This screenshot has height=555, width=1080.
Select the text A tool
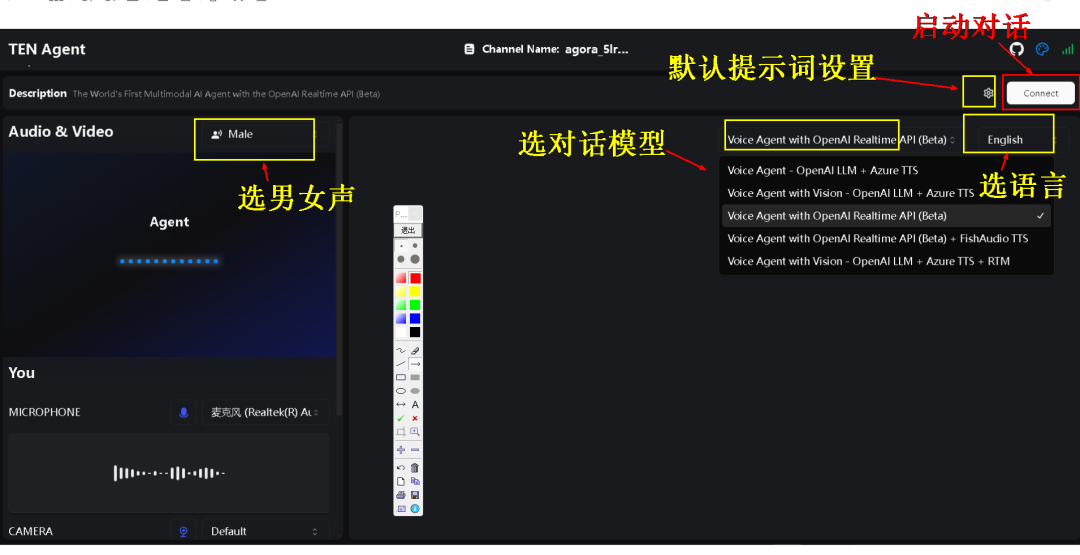[x=415, y=404]
